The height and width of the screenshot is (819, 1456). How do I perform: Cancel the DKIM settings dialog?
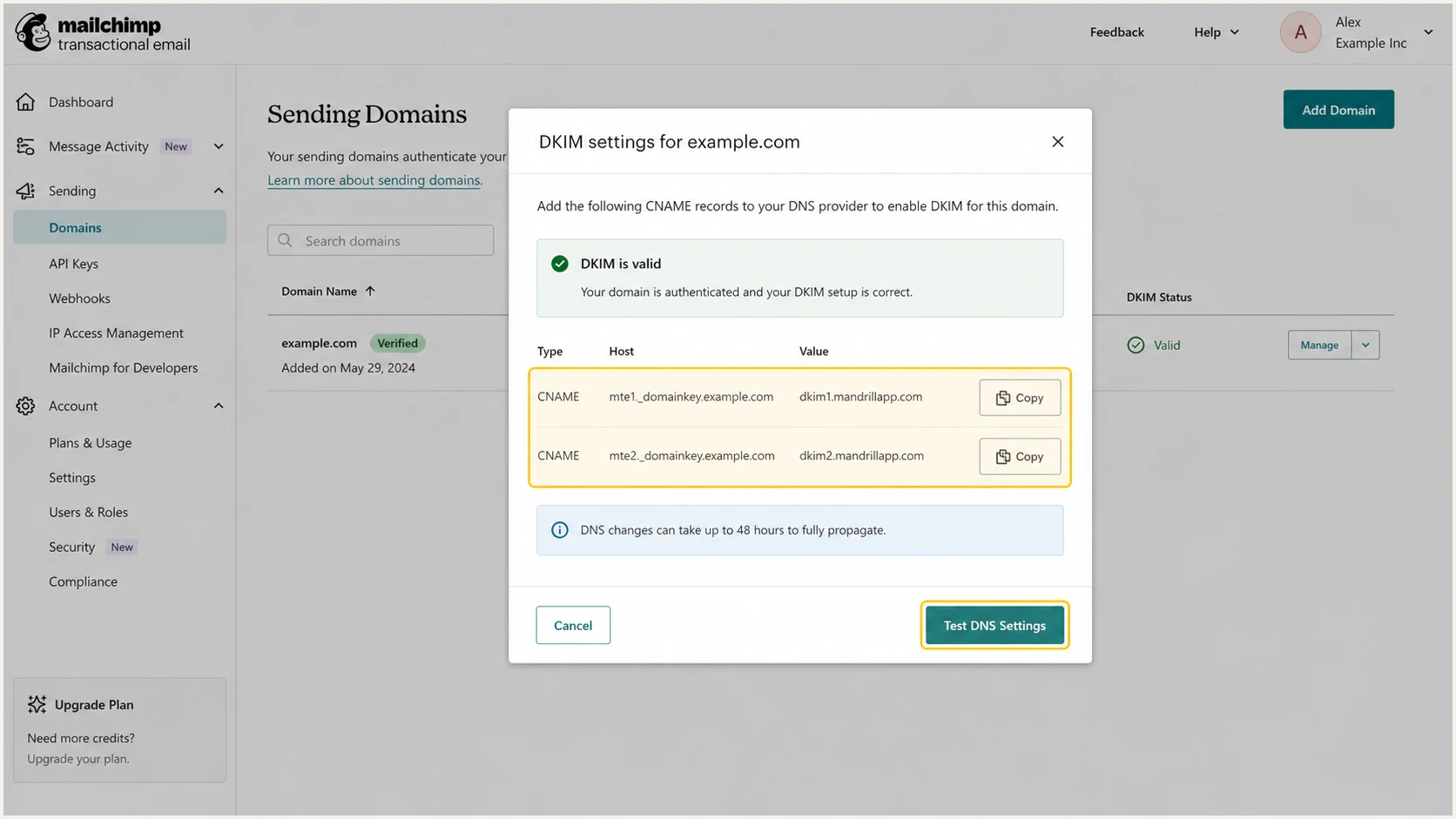573,625
